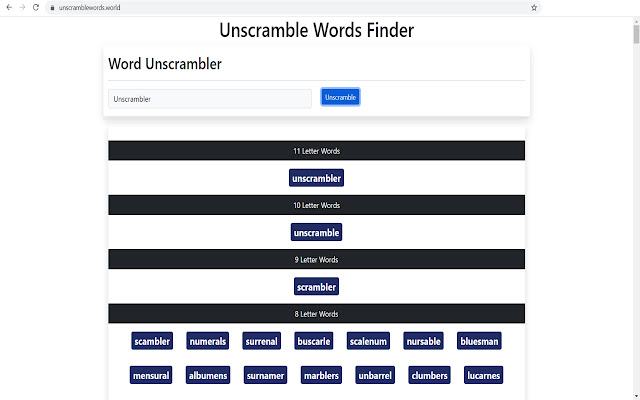Choose the word 'surrenal'
640x400 pixels.
(262, 341)
